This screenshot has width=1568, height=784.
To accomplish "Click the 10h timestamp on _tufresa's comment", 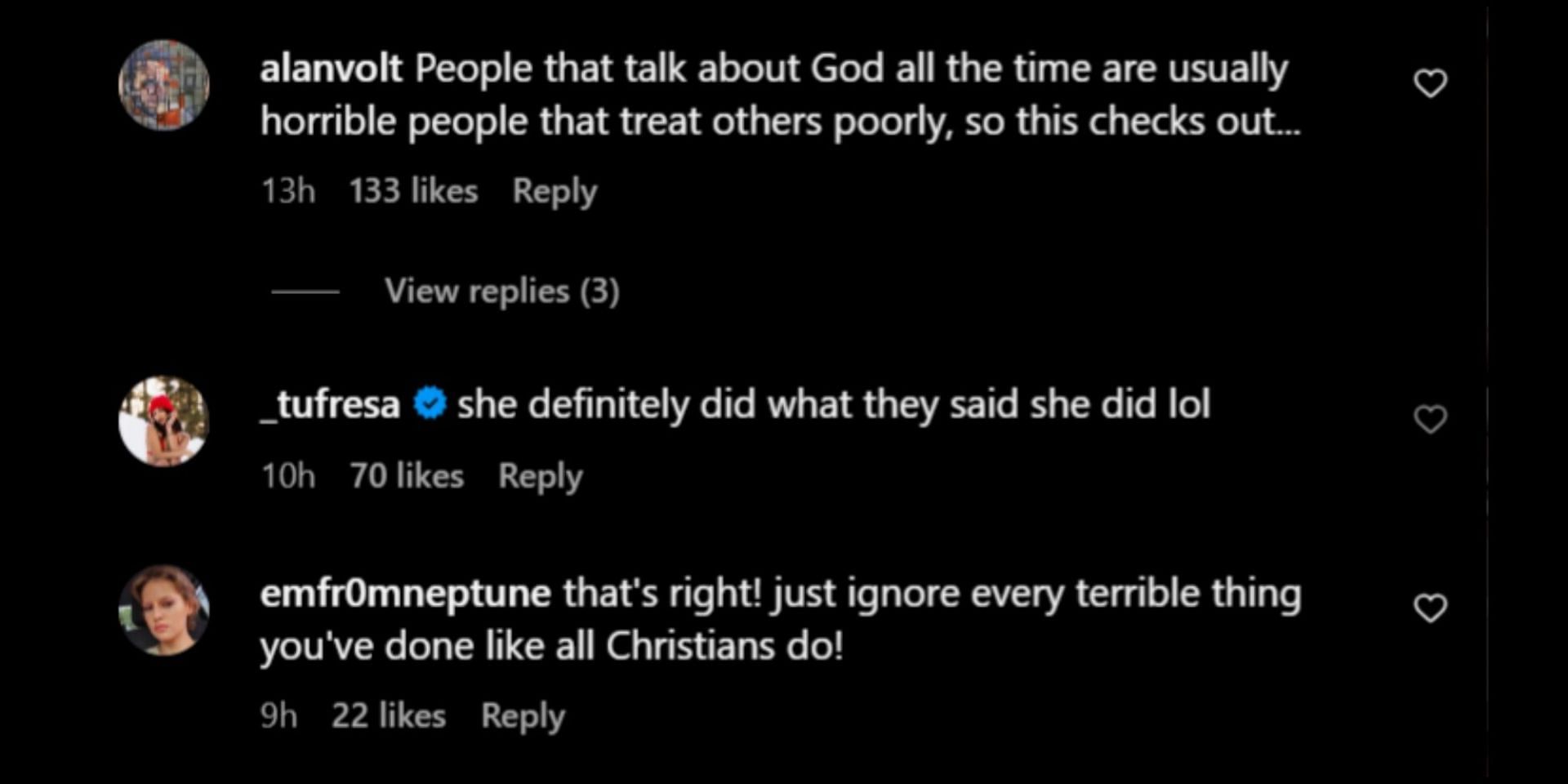I will click(287, 476).
